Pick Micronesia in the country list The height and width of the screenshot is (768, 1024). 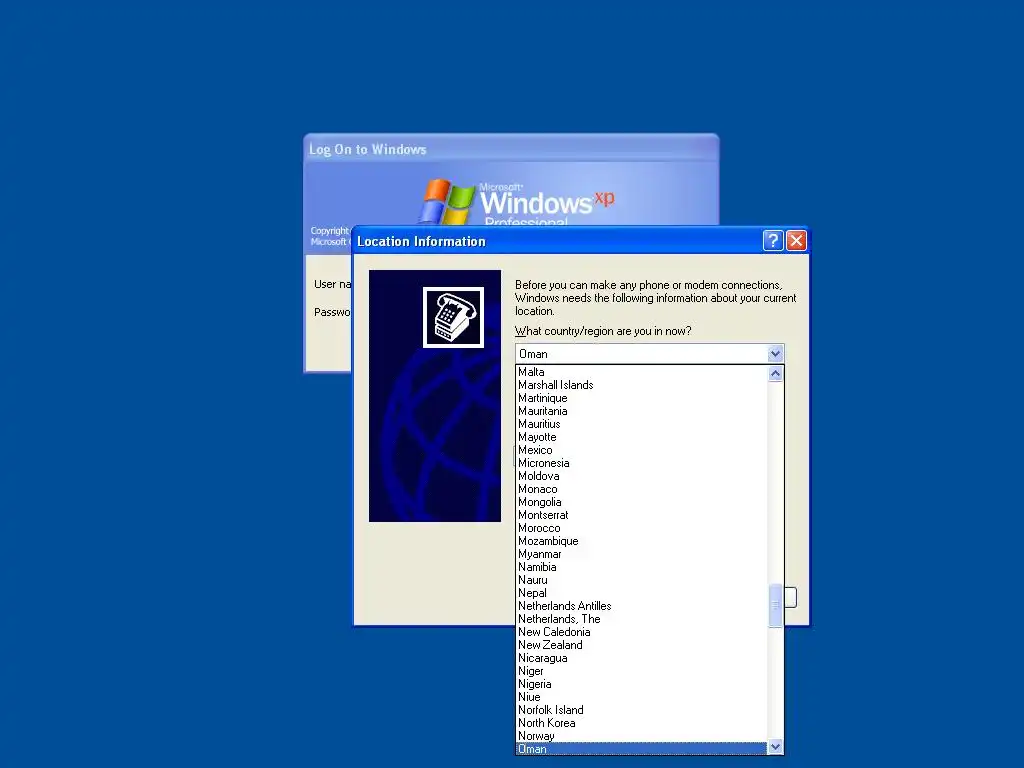tap(641, 463)
